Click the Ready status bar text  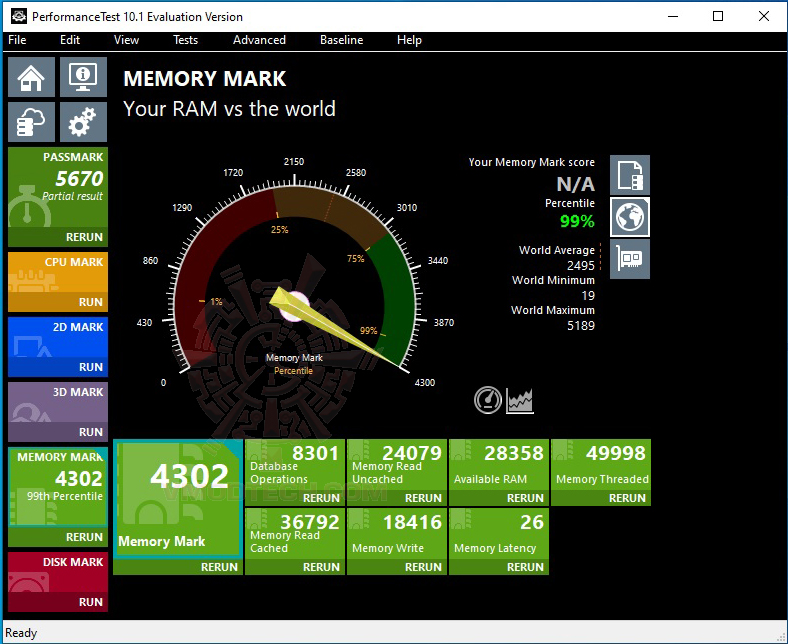click(21, 633)
